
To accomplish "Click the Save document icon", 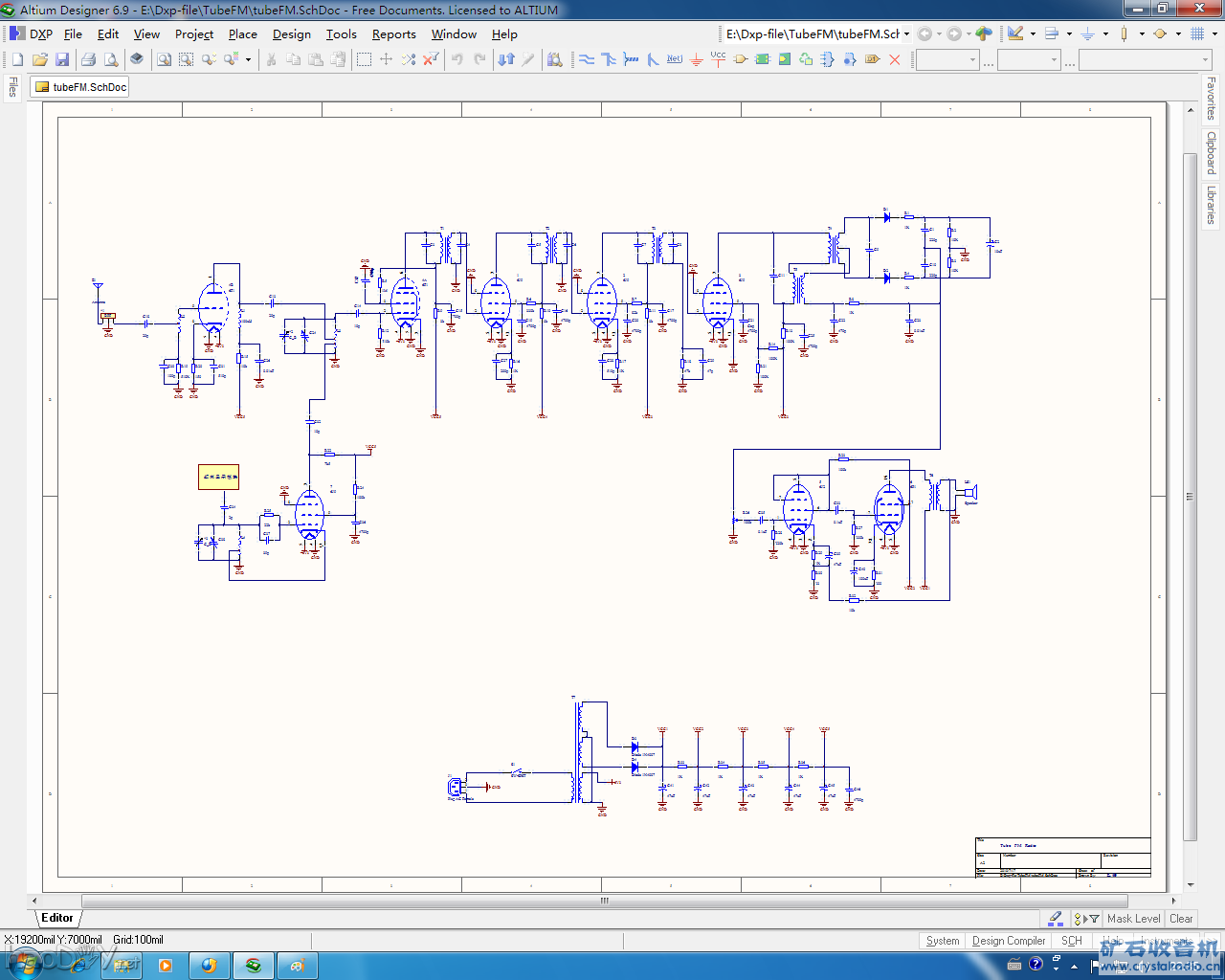I will point(62,59).
